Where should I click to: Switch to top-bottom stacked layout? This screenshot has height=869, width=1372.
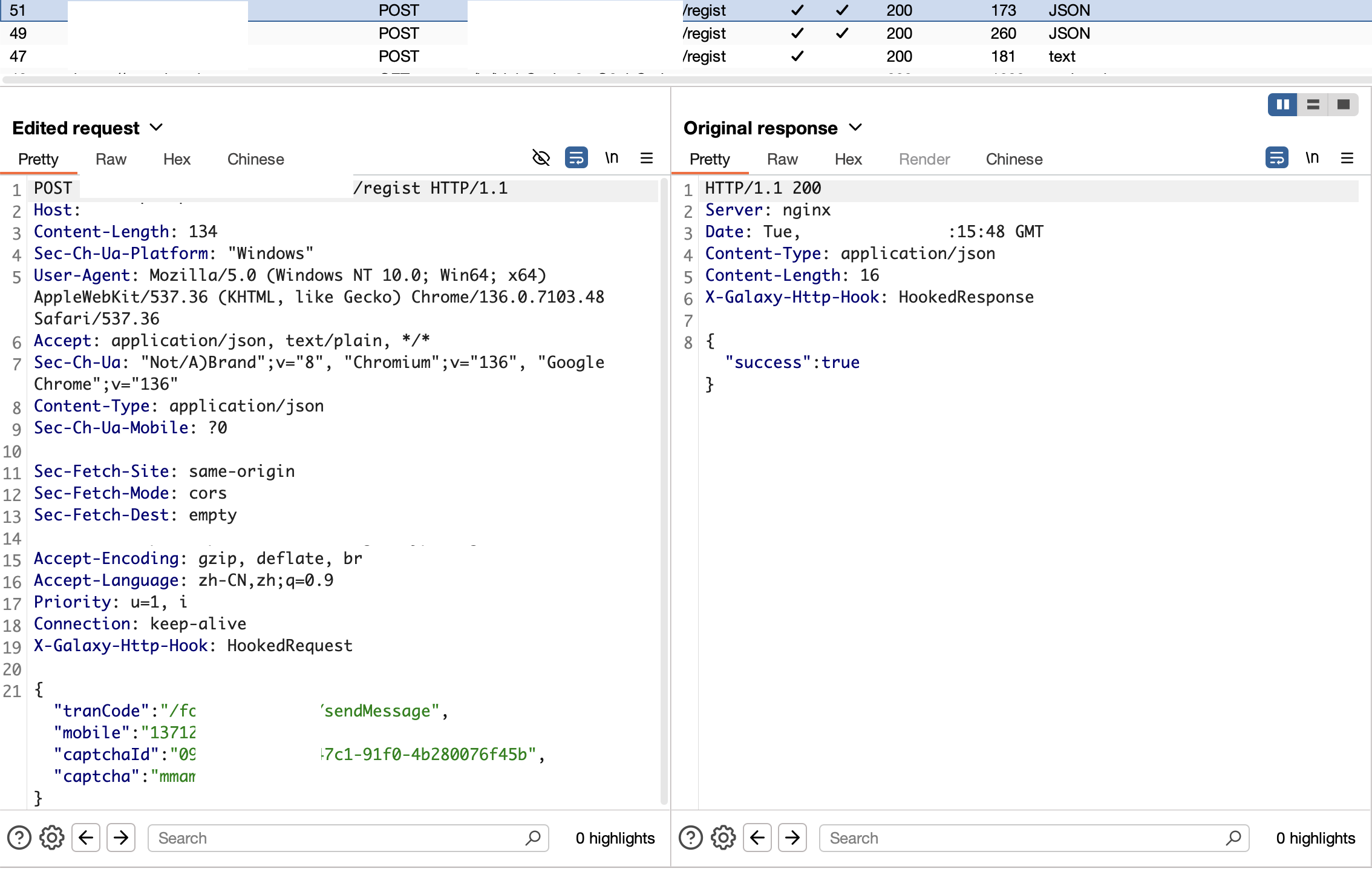point(1313,105)
